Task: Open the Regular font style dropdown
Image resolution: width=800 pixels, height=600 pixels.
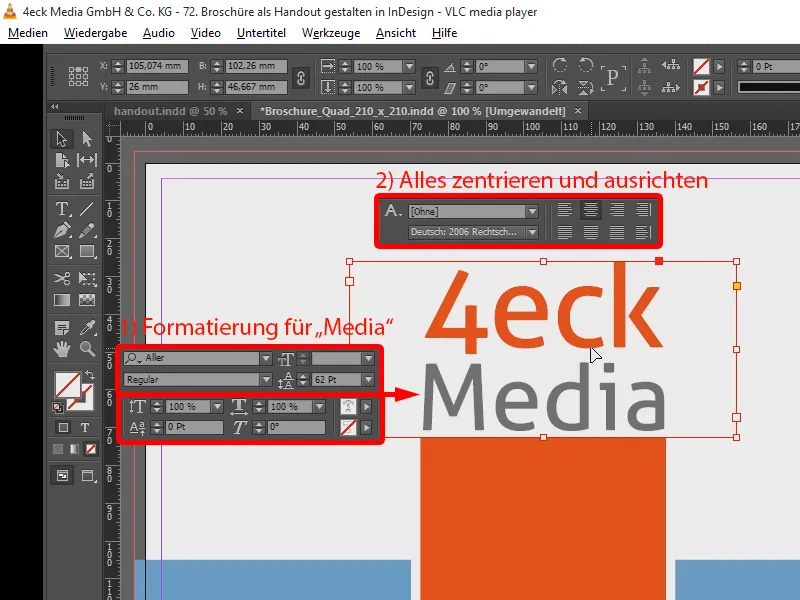Action: pos(264,377)
